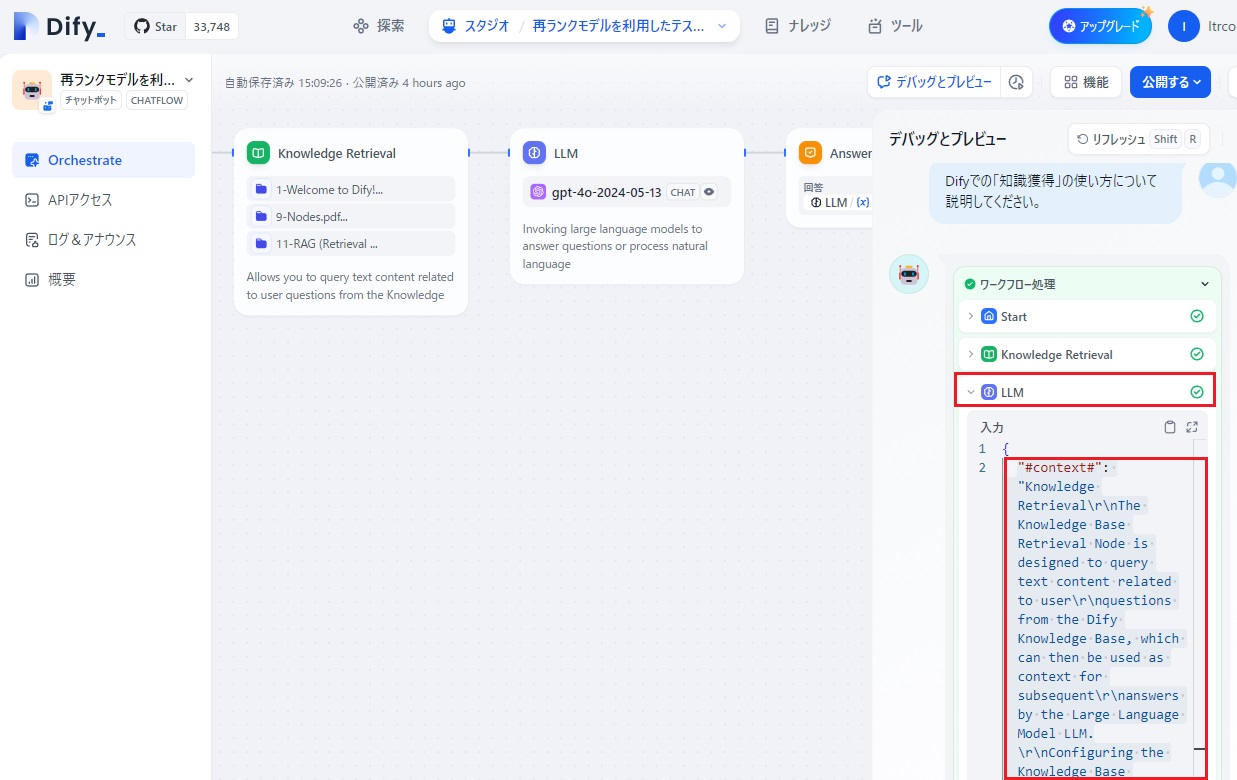Click the 1-Welcome to Dify!... dataset row
This screenshot has width=1237, height=780.
351,189
